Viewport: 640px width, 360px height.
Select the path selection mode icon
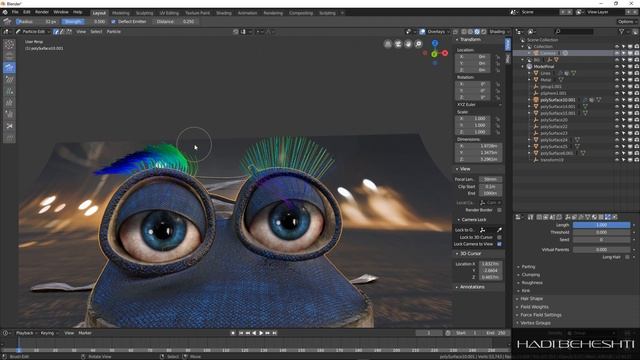coord(56,31)
